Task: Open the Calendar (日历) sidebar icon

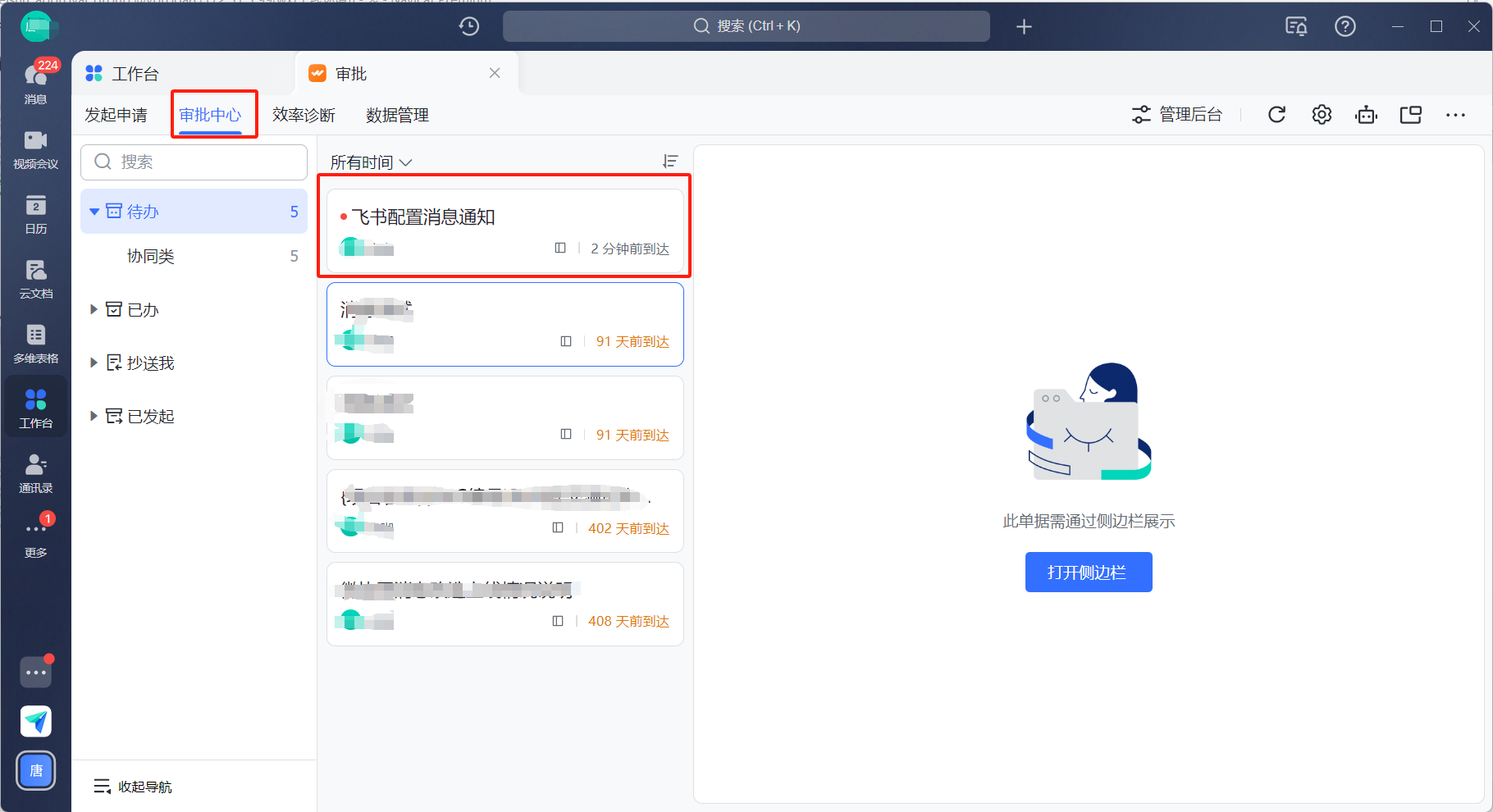Action: (x=35, y=213)
